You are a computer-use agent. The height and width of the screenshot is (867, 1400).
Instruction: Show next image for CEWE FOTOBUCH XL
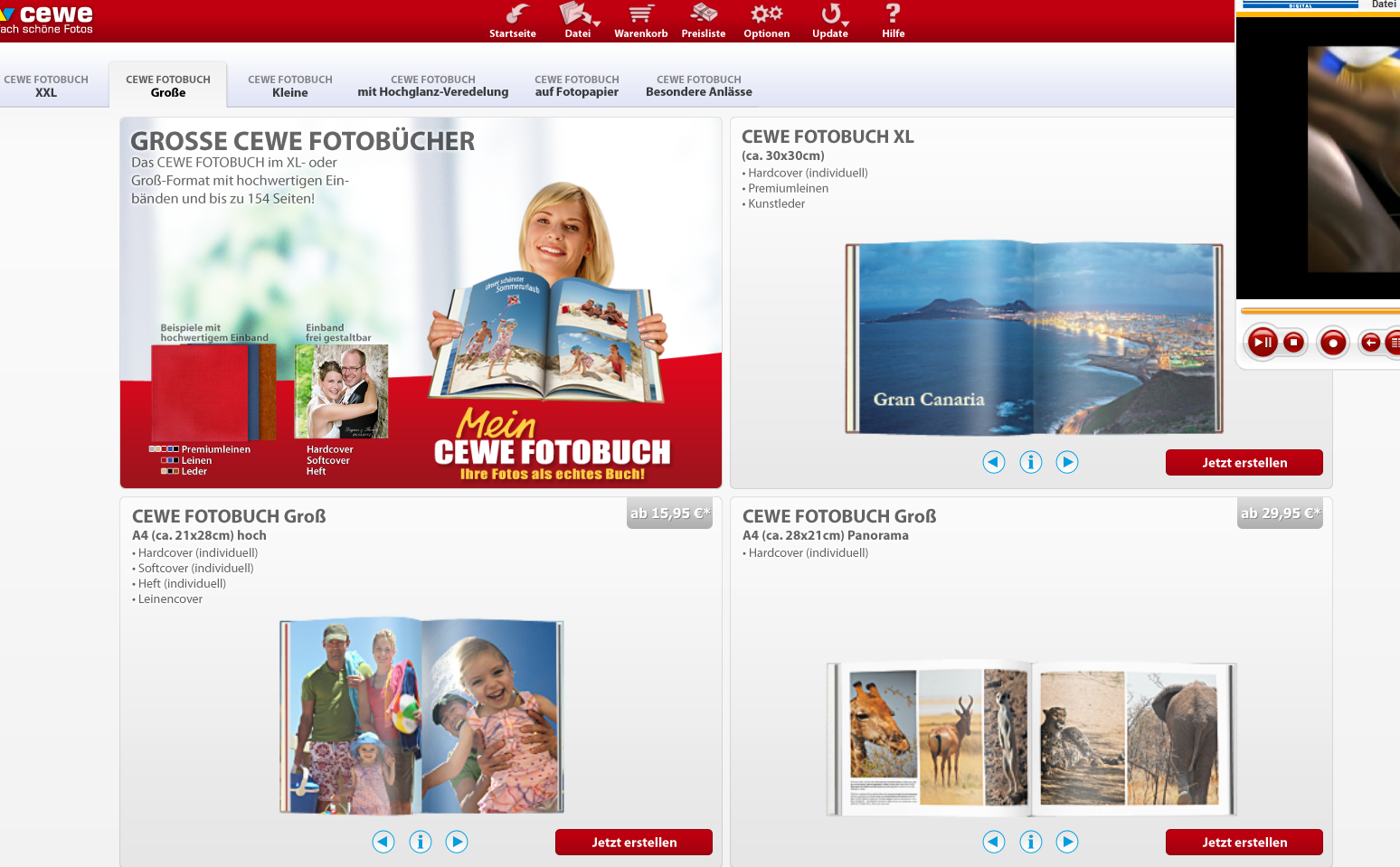point(1067,462)
